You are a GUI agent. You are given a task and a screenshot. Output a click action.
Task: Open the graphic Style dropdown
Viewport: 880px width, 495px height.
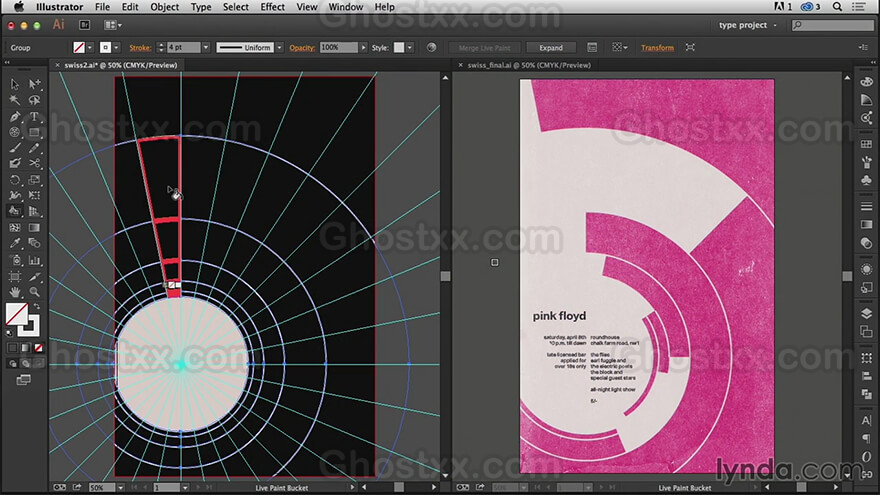coord(410,48)
